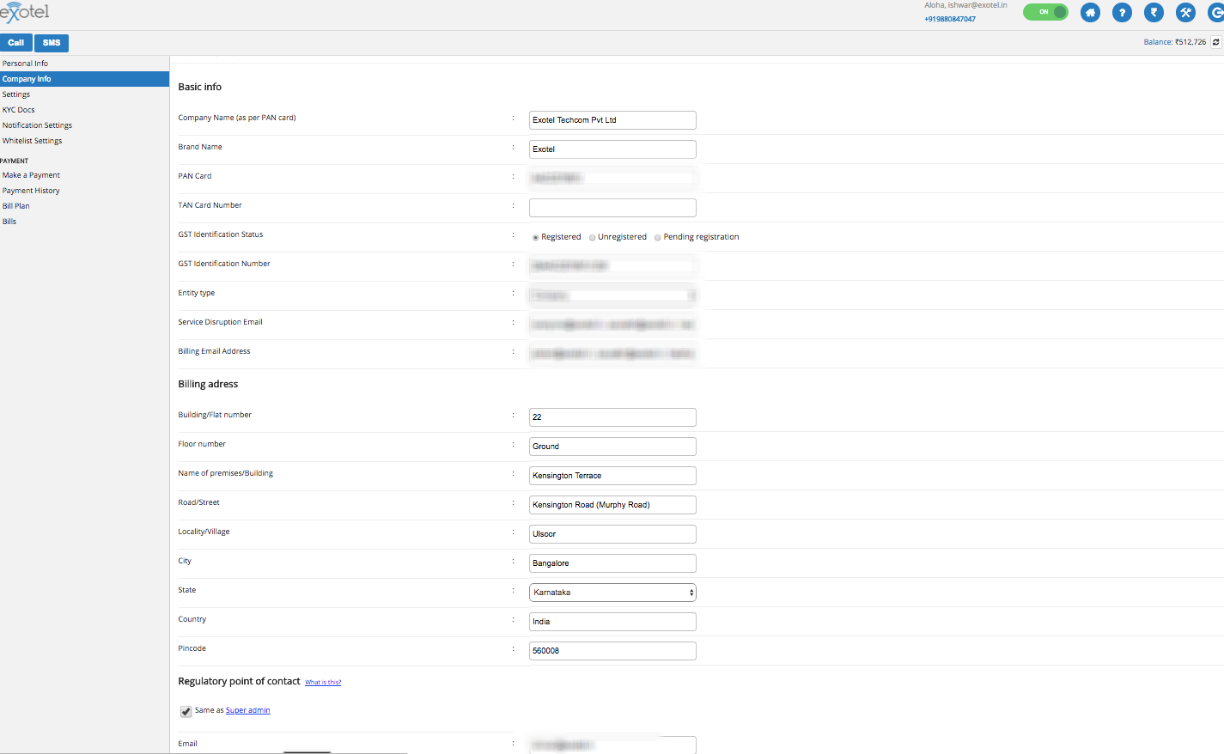Click the Locality/Village field
The width and height of the screenshot is (1224, 754).
pyautogui.click(x=612, y=534)
